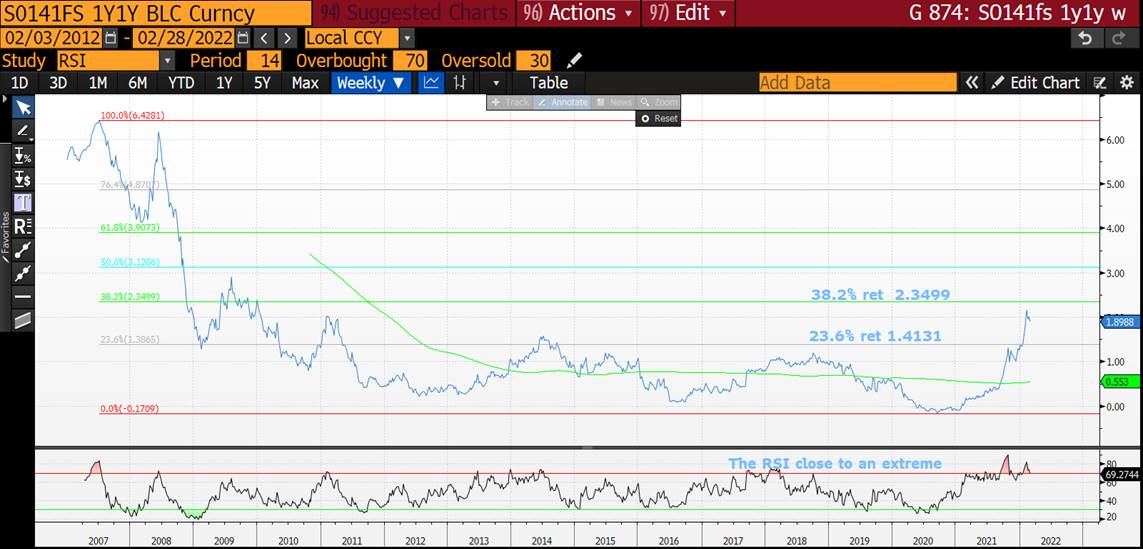Select the pencil line-drawing tool
1143x549 pixels.
[23, 132]
